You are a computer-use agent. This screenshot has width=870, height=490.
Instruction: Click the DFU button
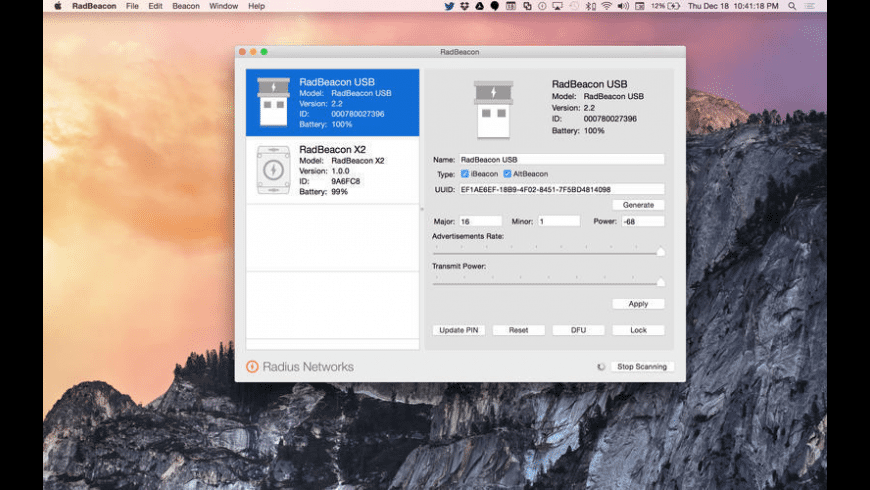click(578, 330)
